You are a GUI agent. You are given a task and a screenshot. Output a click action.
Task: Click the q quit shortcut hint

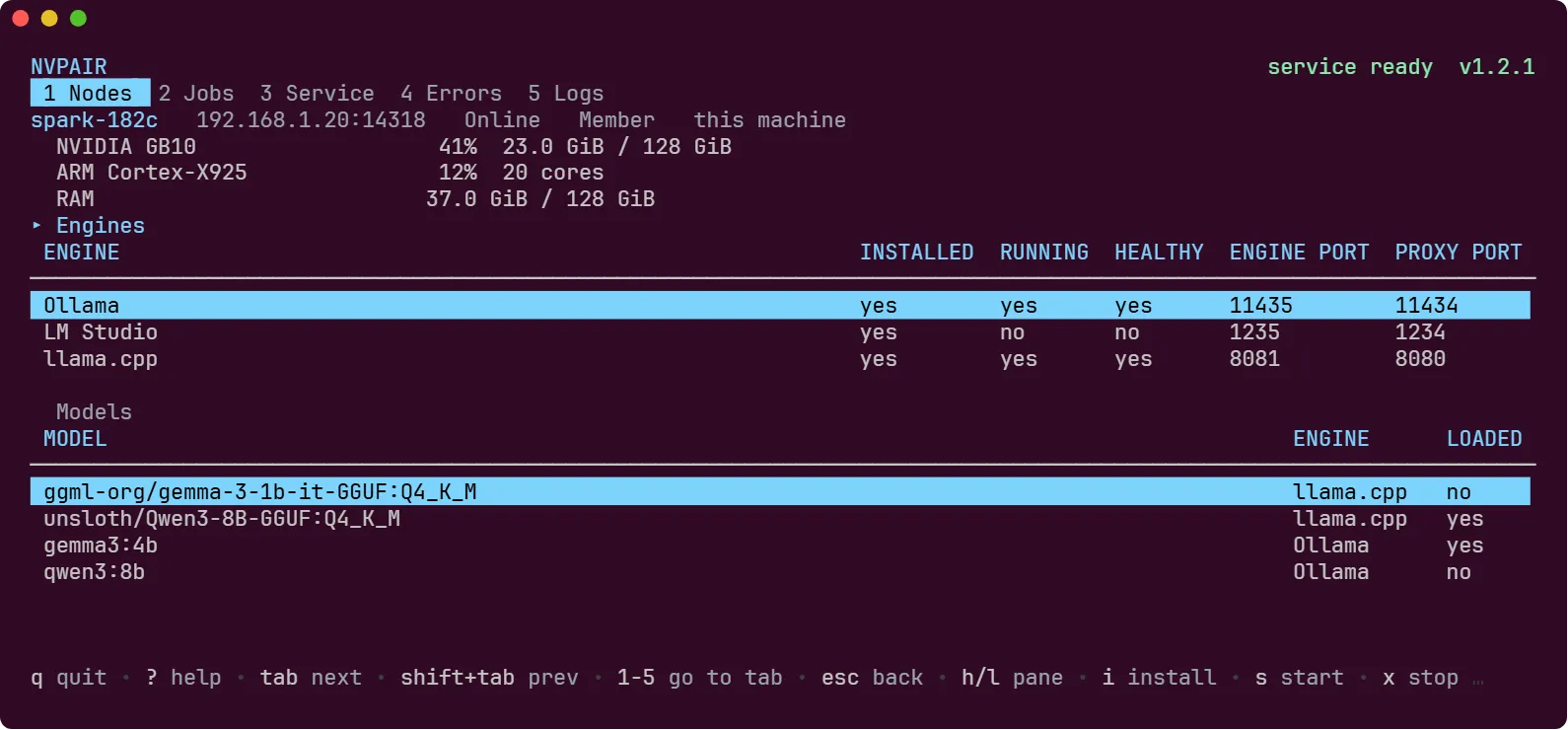[68, 677]
